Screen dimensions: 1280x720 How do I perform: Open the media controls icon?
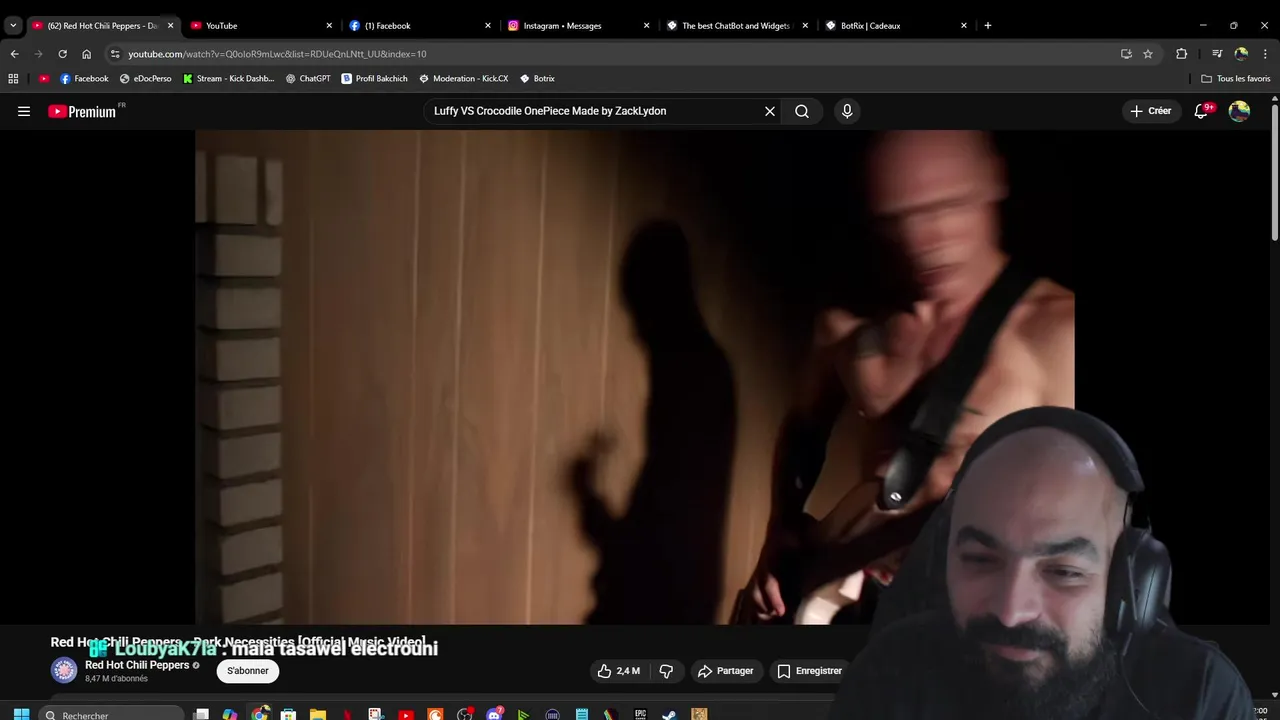tap(1217, 54)
